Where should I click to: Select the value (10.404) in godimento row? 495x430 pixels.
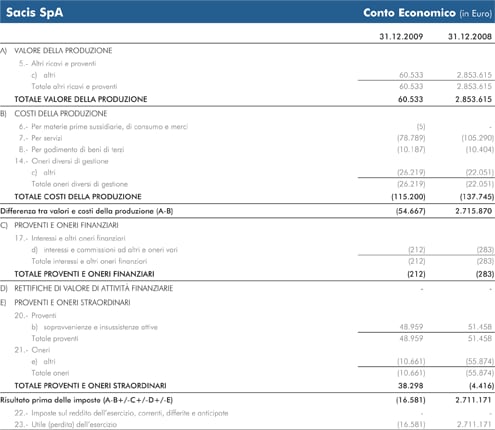(x=480, y=150)
